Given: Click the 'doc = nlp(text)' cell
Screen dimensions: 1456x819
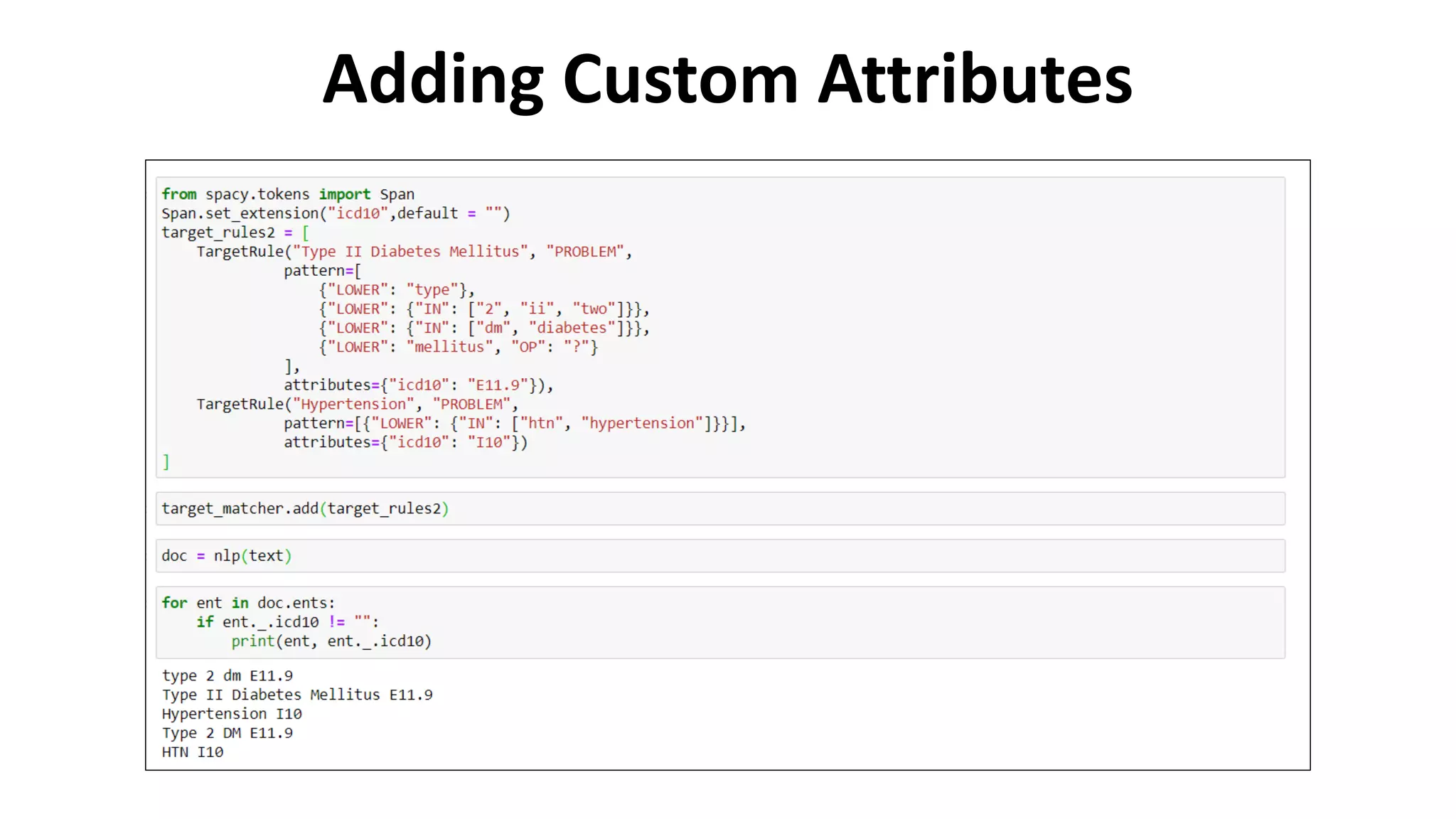Looking at the screenshot, I should (x=720, y=556).
